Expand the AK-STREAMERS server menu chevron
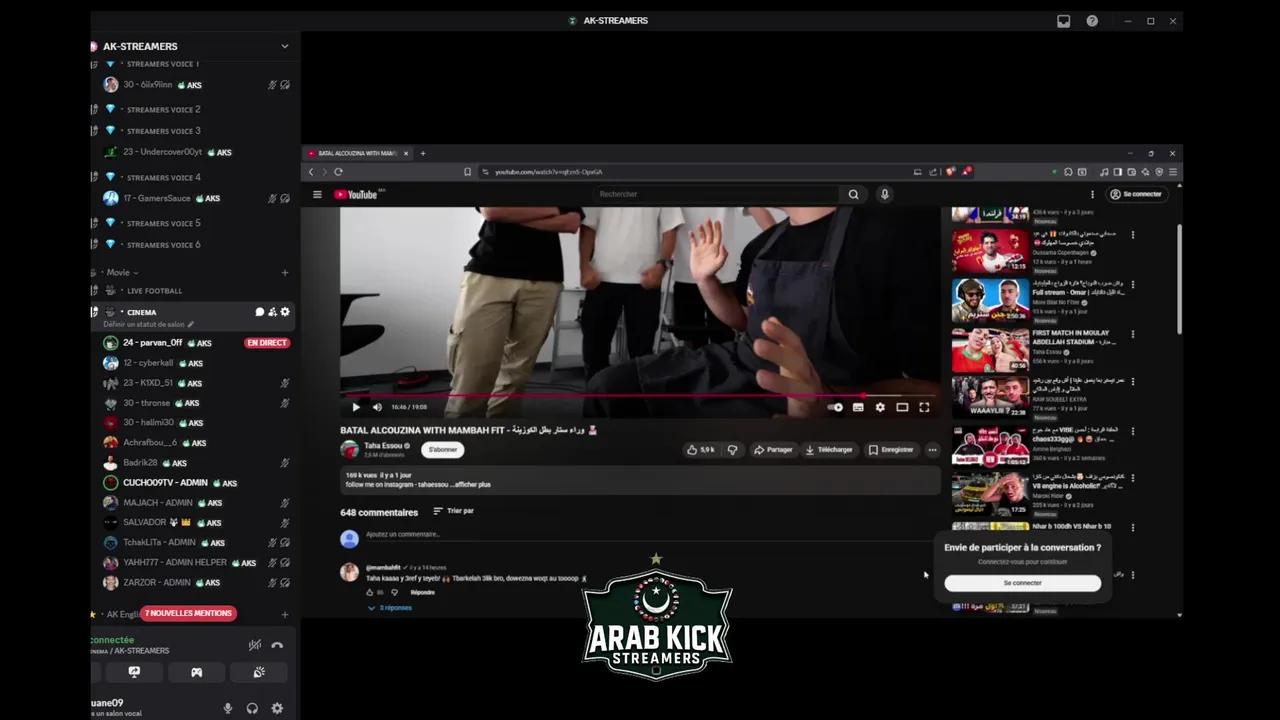The height and width of the screenshot is (720, 1280). (x=284, y=46)
